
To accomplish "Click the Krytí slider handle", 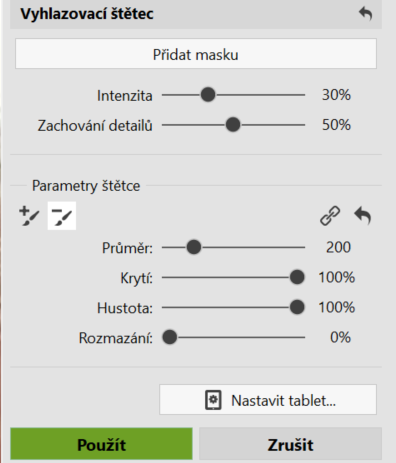I will pyautogui.click(x=297, y=277).
